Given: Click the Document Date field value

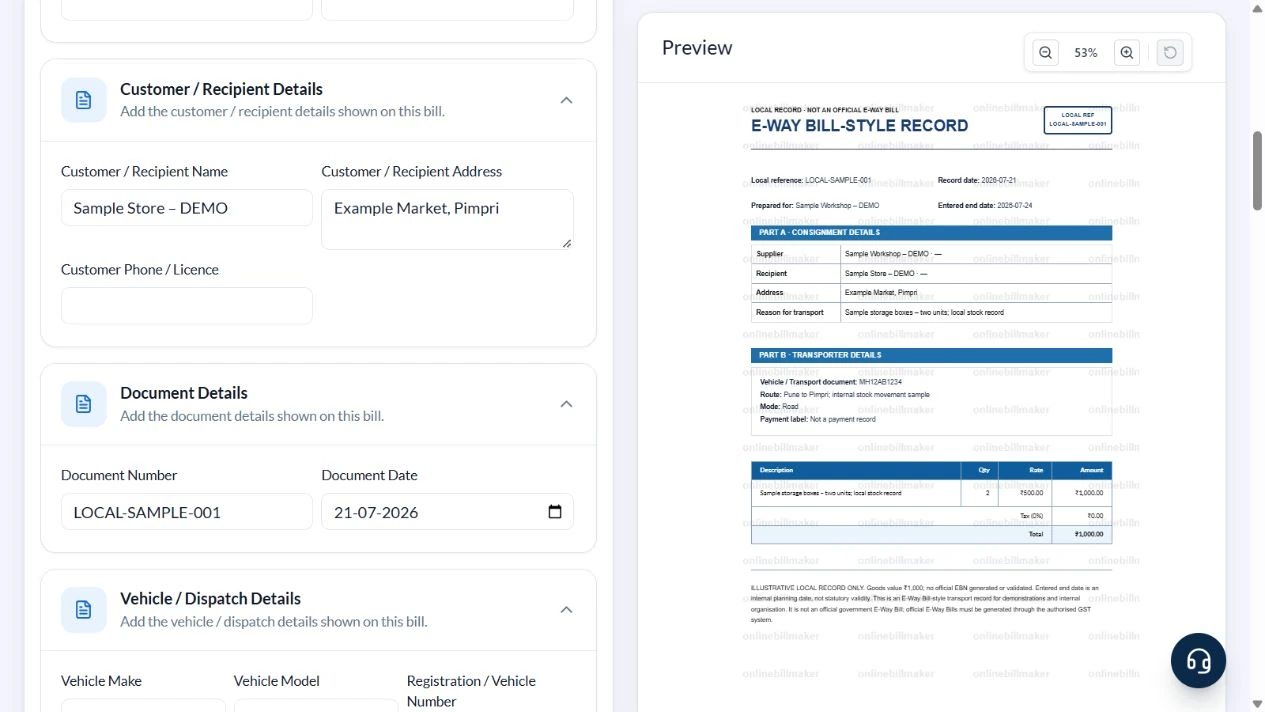Looking at the screenshot, I should (x=376, y=512).
